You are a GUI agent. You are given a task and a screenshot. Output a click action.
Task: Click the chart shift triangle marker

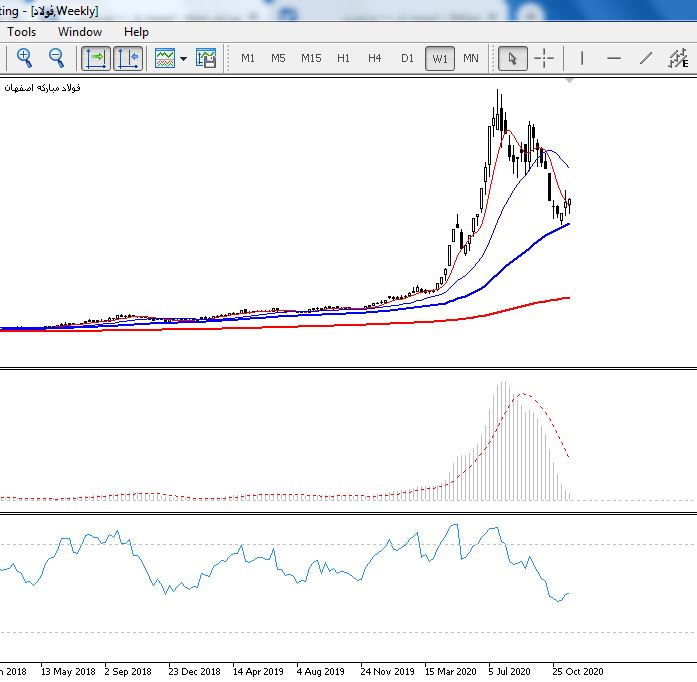click(x=569, y=81)
